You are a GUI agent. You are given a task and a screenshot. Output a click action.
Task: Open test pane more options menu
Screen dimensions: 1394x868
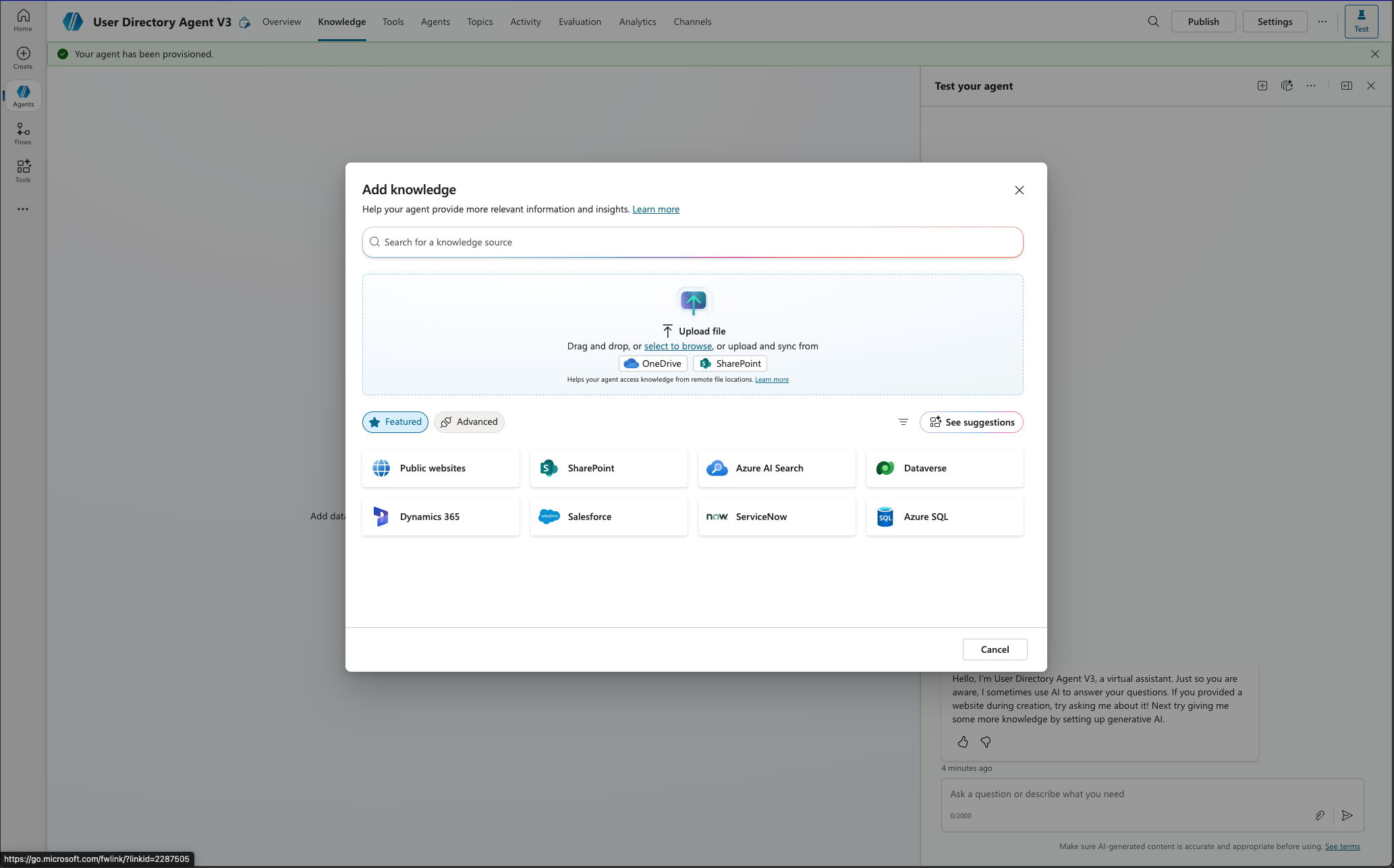1310,86
